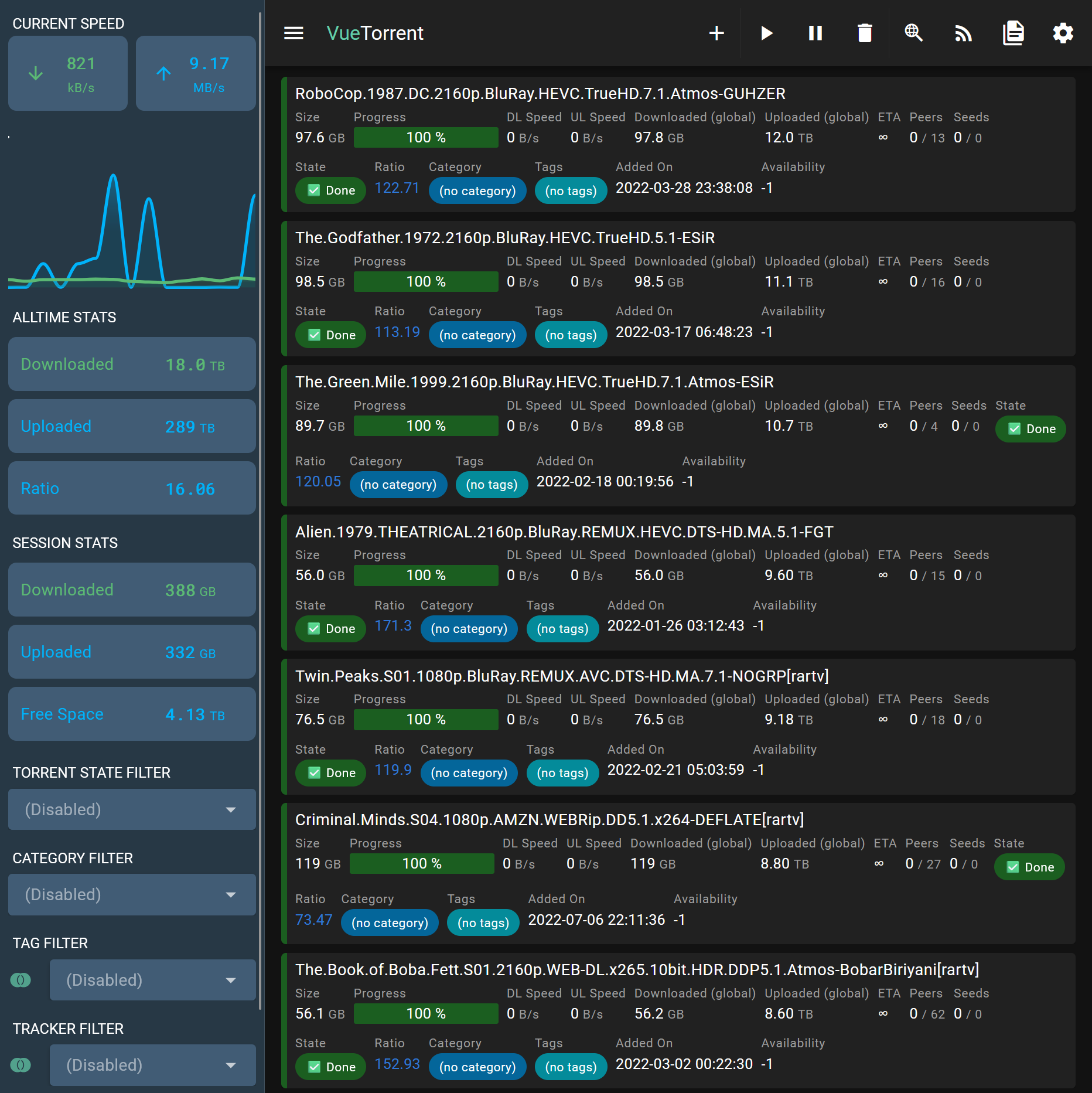This screenshot has width=1092, height=1093.
Task: Toggle the Tracker Filter include/exclude switch
Action: (21, 1065)
